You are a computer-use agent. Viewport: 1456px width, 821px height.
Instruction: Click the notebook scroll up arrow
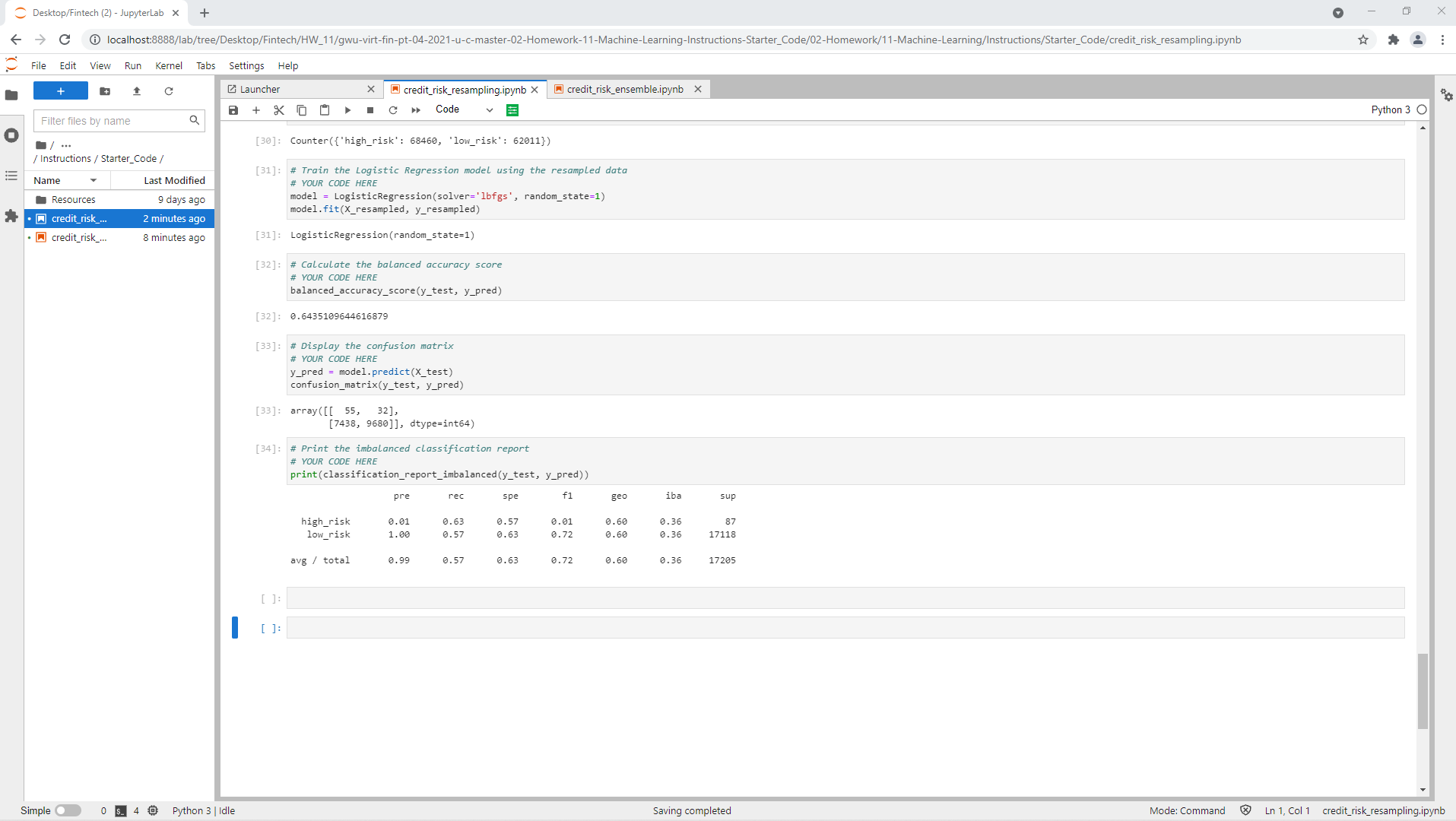[x=1423, y=128]
